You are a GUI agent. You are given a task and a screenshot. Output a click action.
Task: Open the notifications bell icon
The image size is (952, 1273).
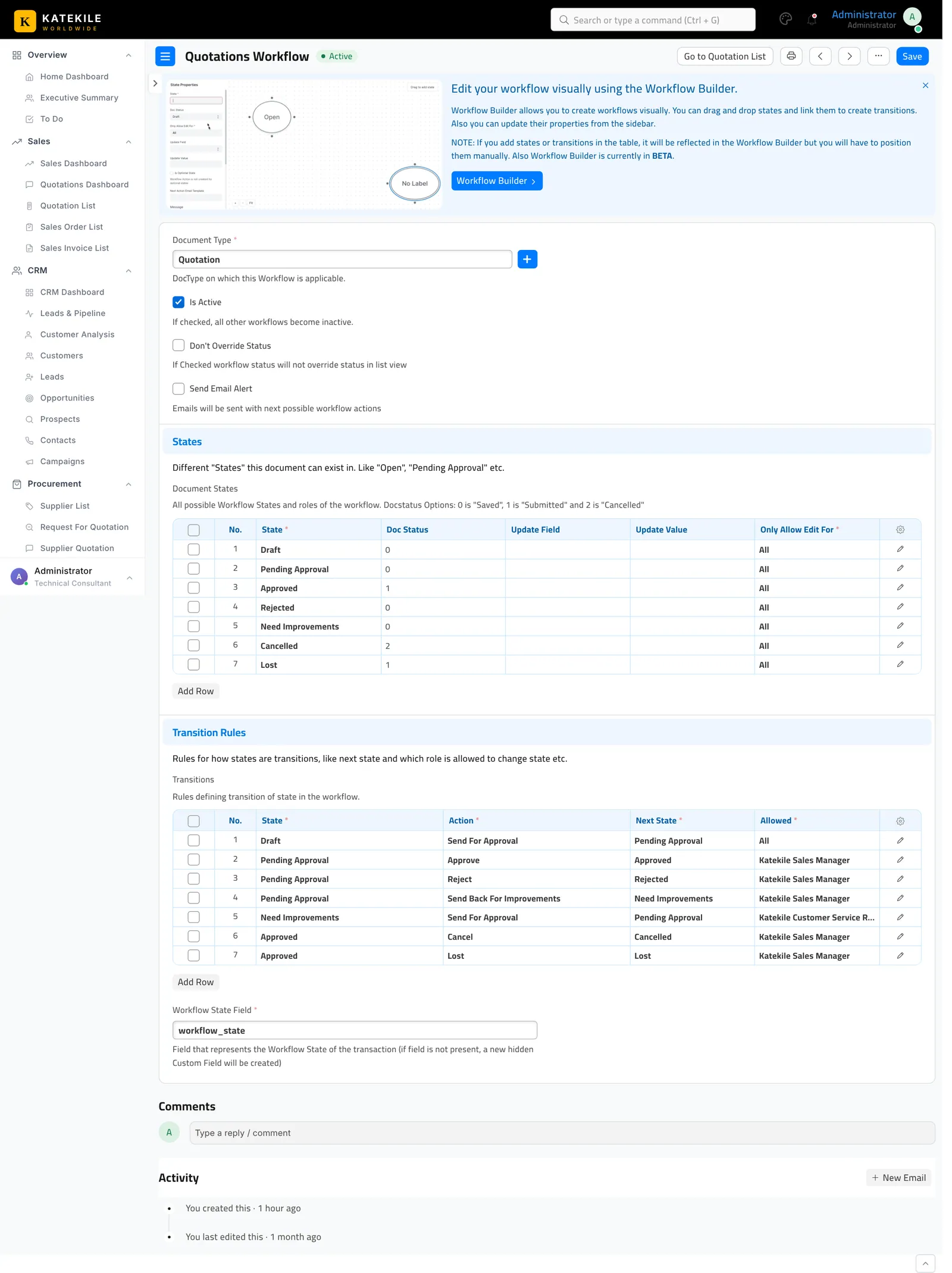pyautogui.click(x=812, y=20)
